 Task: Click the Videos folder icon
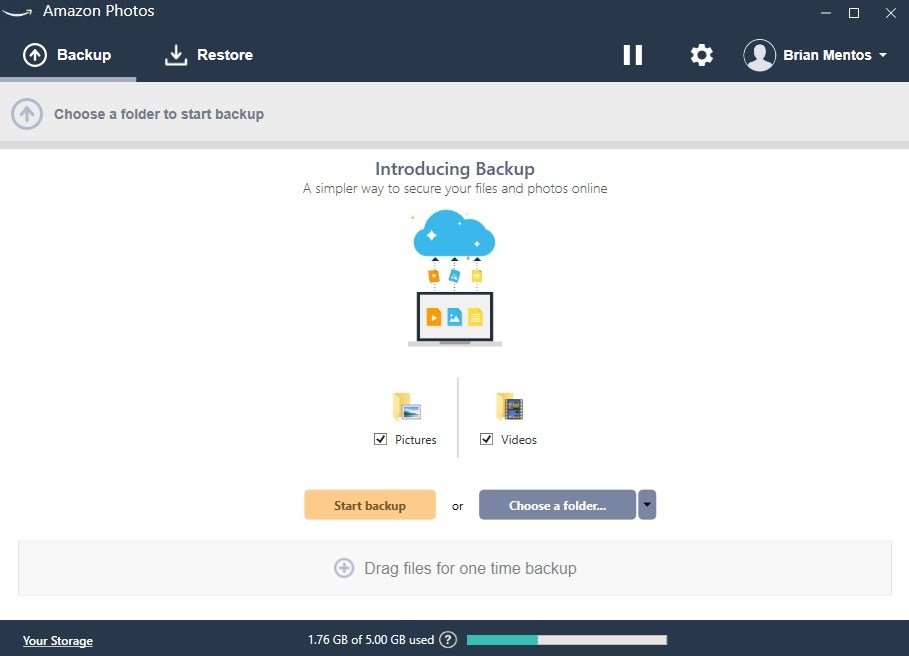click(510, 406)
